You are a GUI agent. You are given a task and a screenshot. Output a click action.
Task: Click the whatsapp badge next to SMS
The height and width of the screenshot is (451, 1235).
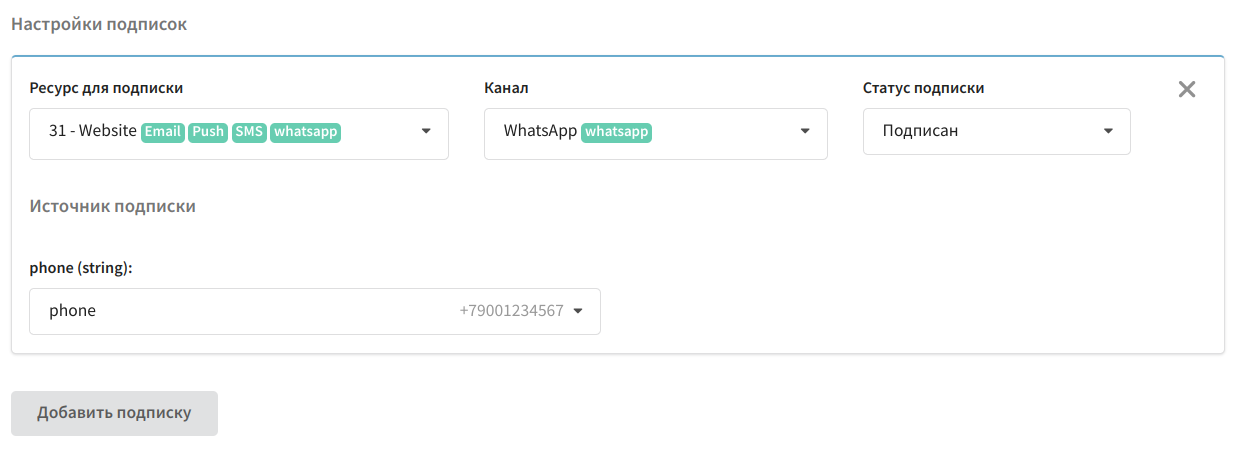(306, 132)
